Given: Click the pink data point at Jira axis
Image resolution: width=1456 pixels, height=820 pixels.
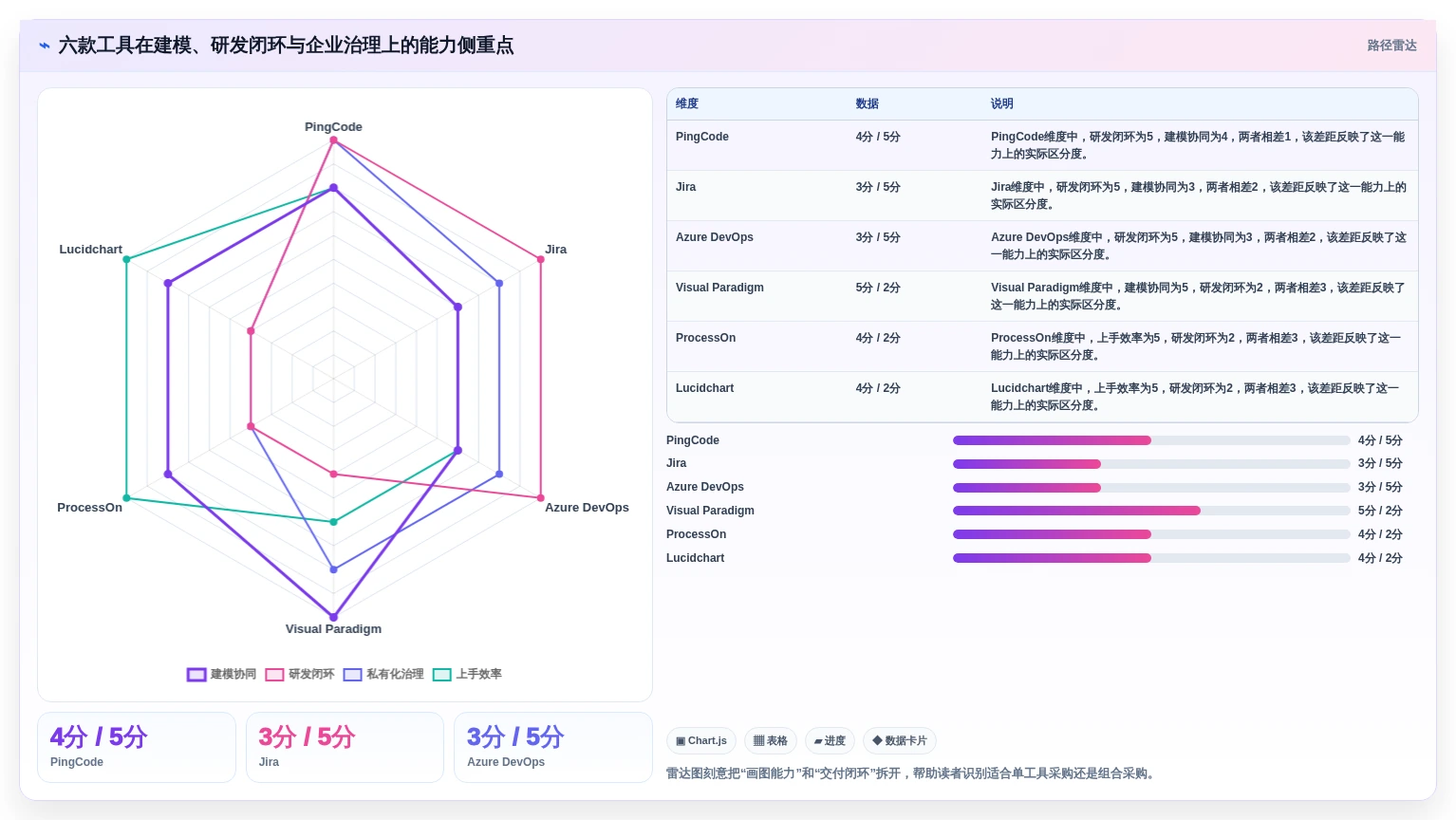Looking at the screenshot, I should pyautogui.click(x=541, y=259).
